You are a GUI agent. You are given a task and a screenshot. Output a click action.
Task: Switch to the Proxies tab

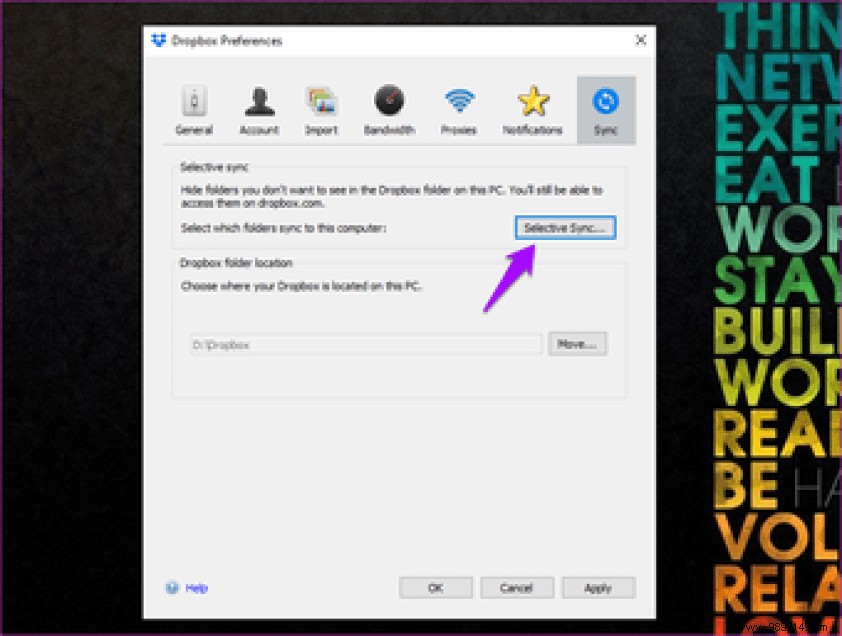click(458, 108)
